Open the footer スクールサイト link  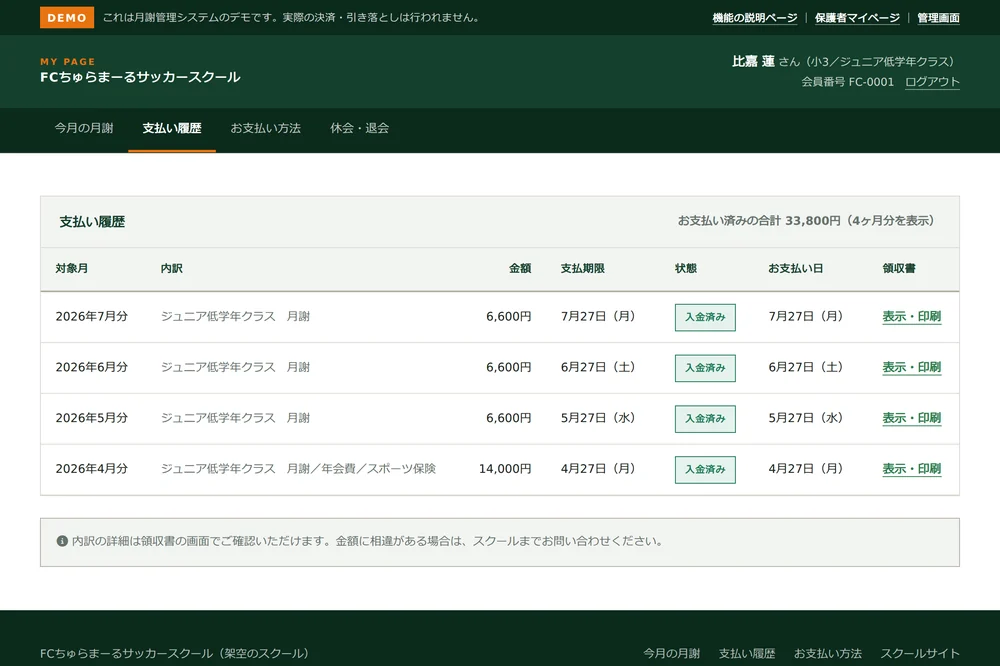(920, 653)
